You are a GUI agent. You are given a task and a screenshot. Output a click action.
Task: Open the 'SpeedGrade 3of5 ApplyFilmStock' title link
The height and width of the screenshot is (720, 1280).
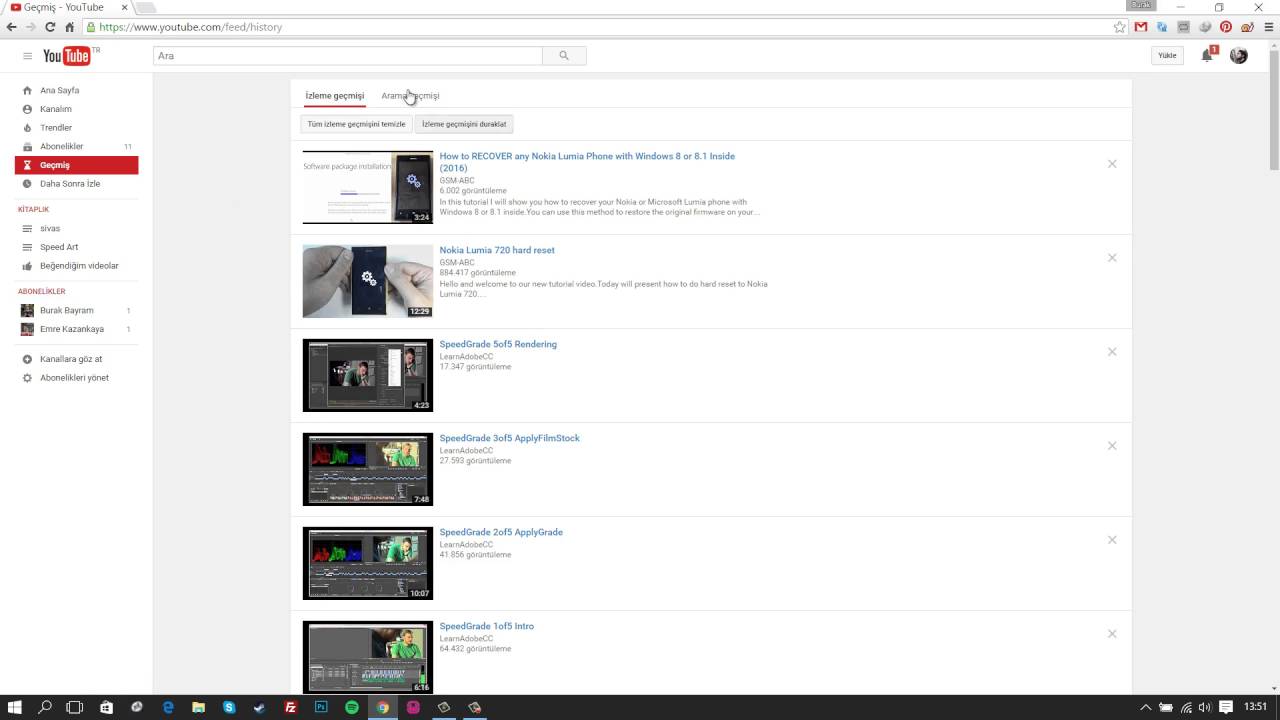509,438
